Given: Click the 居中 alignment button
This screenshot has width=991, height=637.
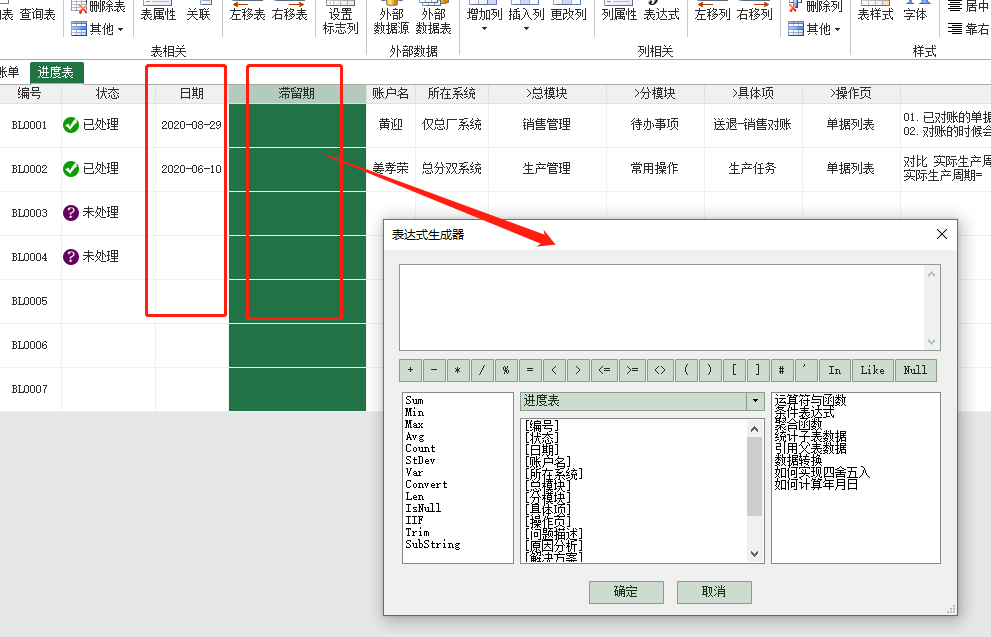Looking at the screenshot, I should 969,7.
